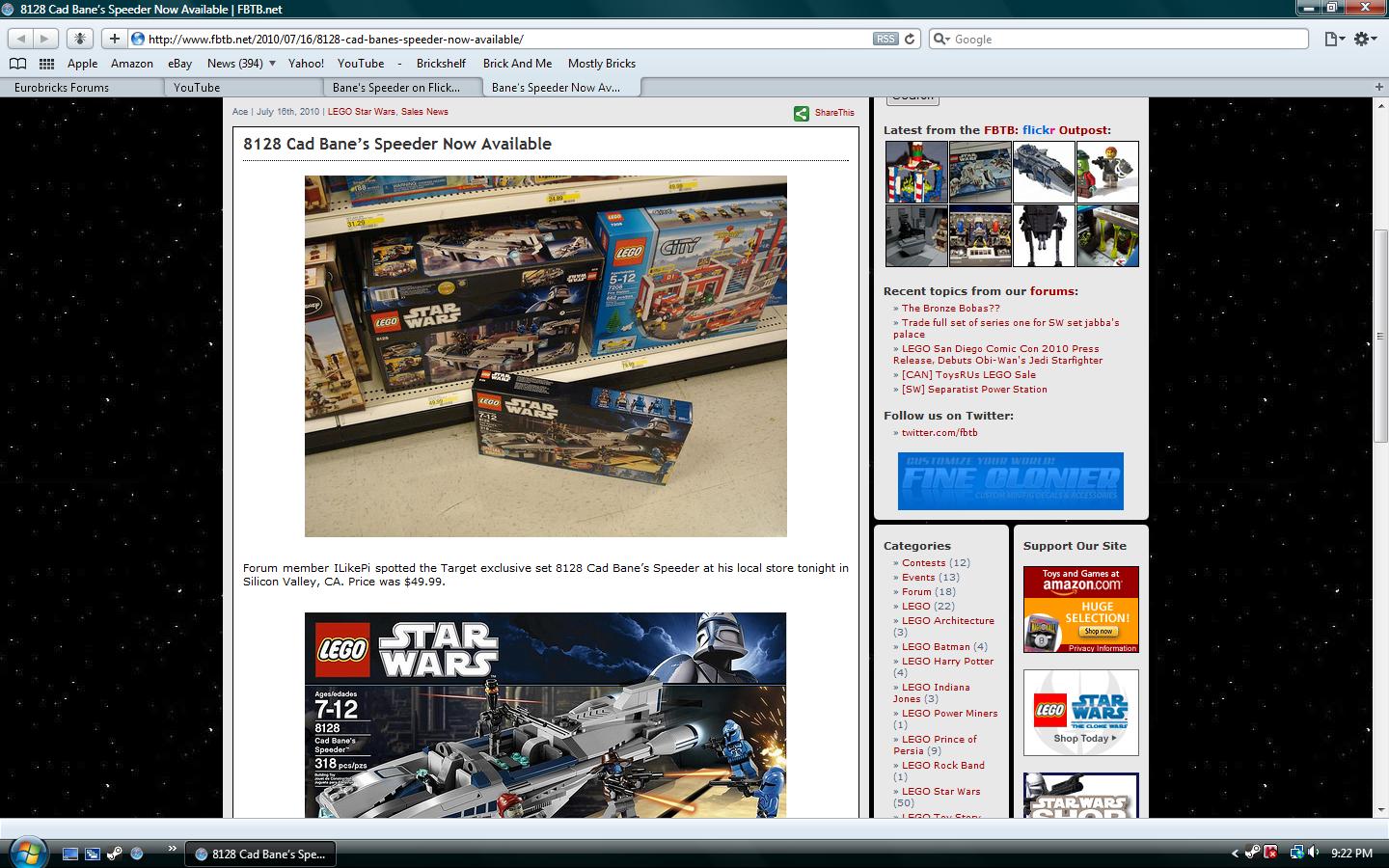1389x868 pixels.
Task: Open the twitter.com/fbtb link
Action: (940, 433)
